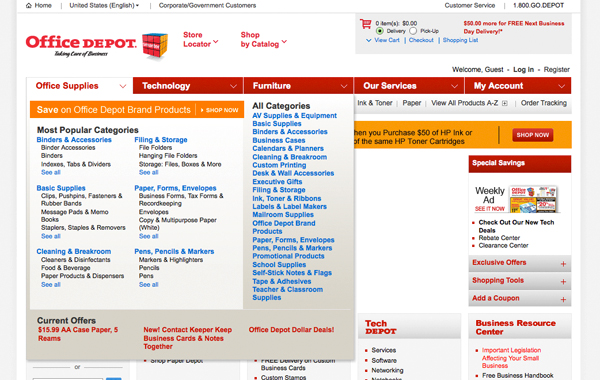This screenshot has width=600, height=380.
Task: Open AV Supplies & Equipment category
Action: [294, 116]
